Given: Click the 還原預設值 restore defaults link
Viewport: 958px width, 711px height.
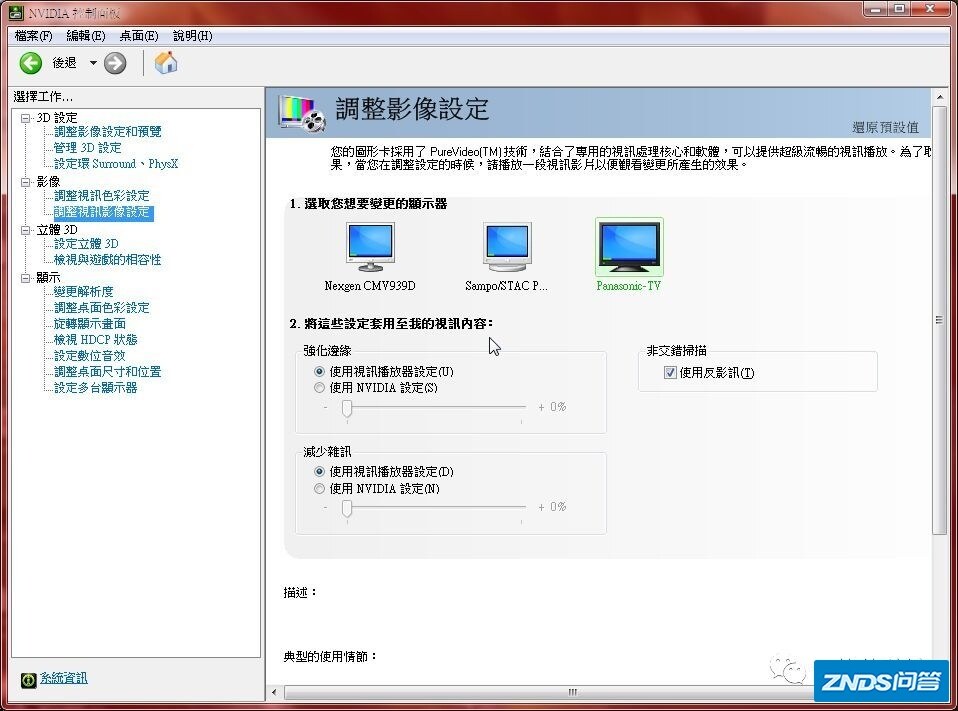Looking at the screenshot, I should click(885, 128).
